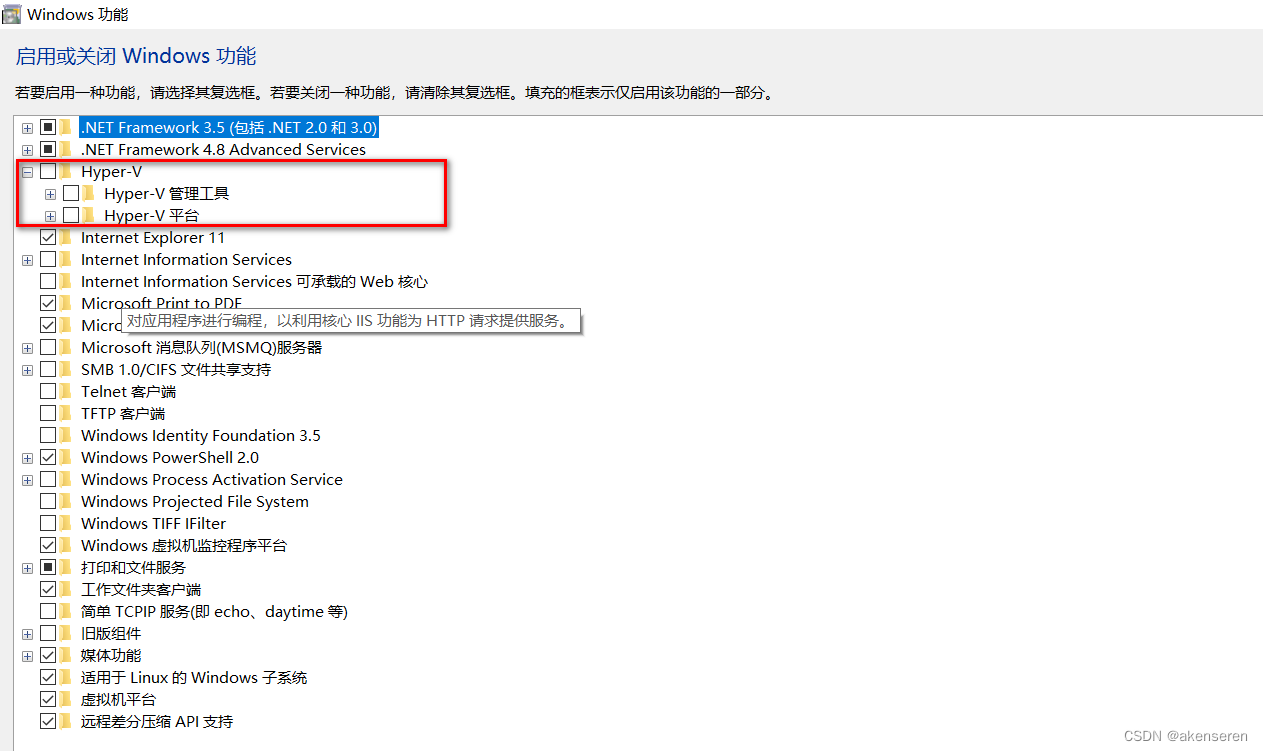The image size is (1263, 751).
Task: Click the folder icon beside Windows Projected File System
Action: pos(66,502)
